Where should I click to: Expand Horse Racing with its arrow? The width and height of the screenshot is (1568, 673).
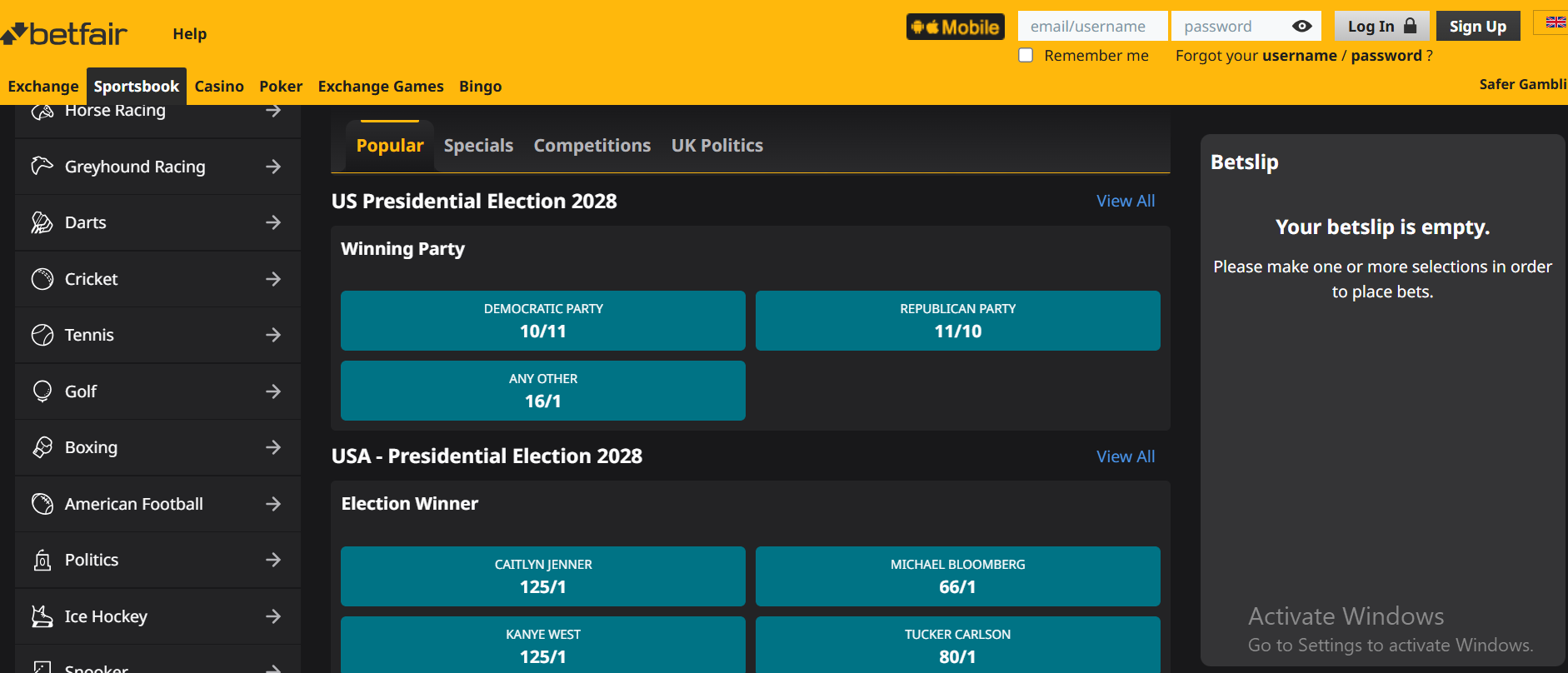point(273,111)
